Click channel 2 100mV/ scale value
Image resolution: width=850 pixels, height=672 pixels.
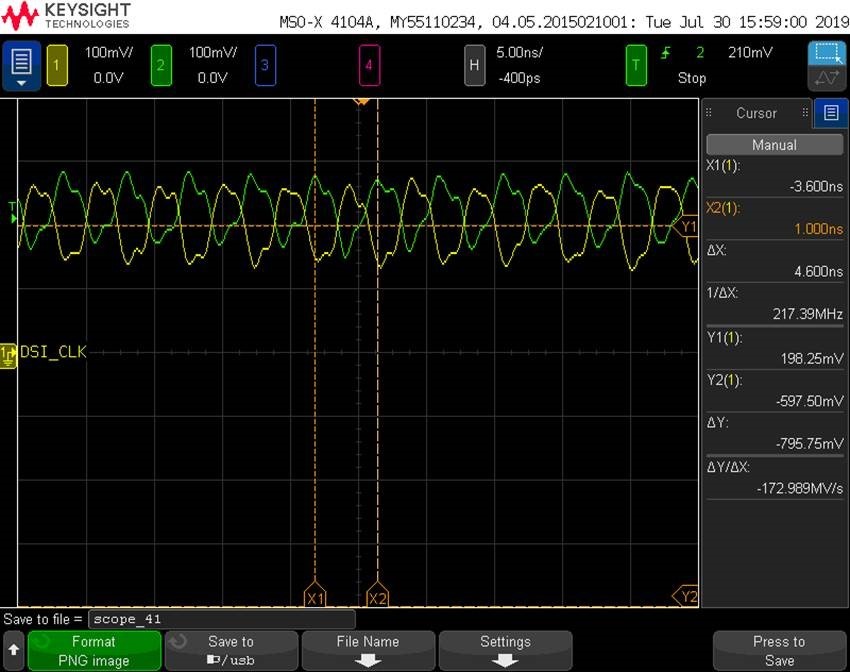point(212,53)
